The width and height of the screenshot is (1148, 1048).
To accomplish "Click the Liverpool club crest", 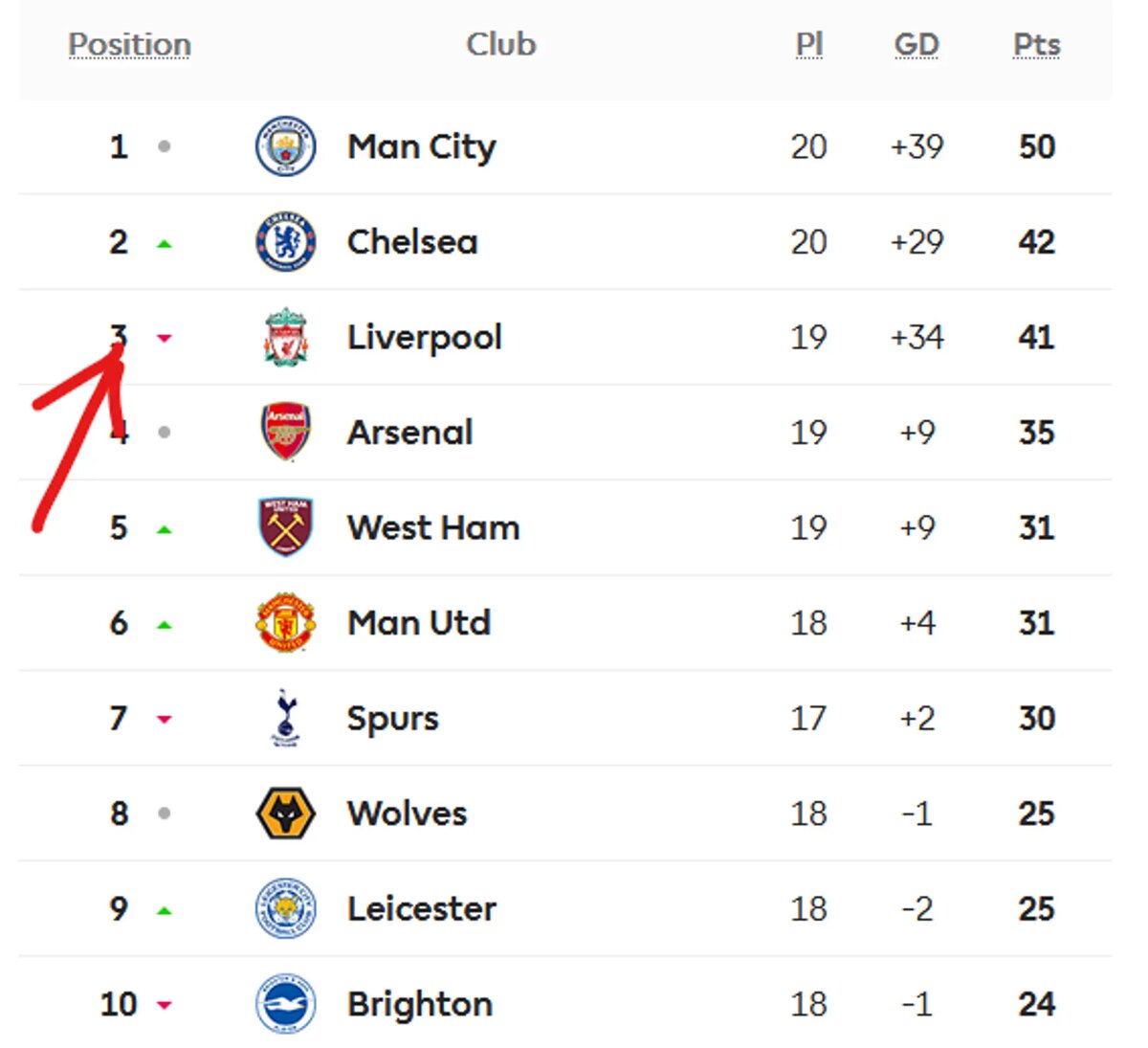I will click(x=285, y=337).
